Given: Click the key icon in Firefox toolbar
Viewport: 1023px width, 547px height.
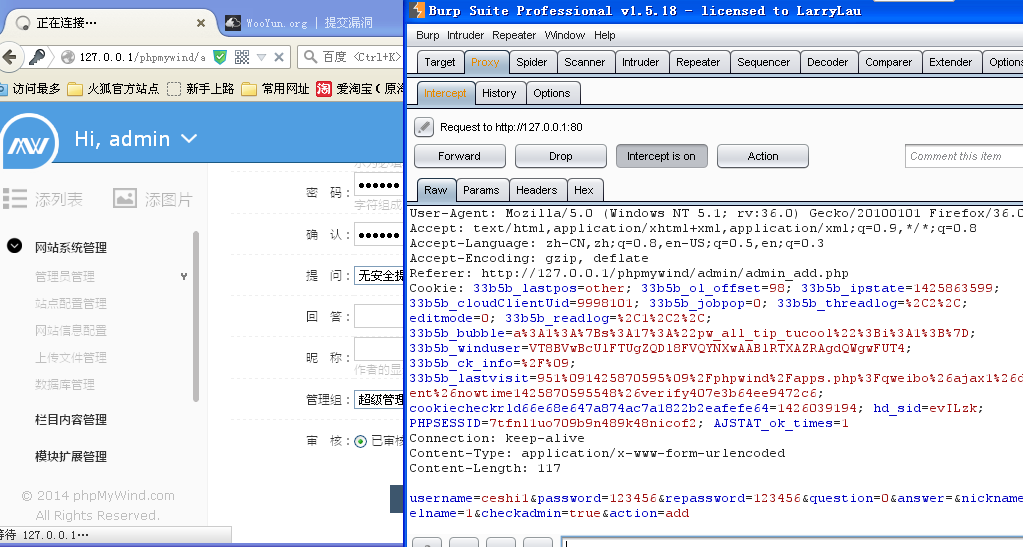Looking at the screenshot, I should (37, 57).
